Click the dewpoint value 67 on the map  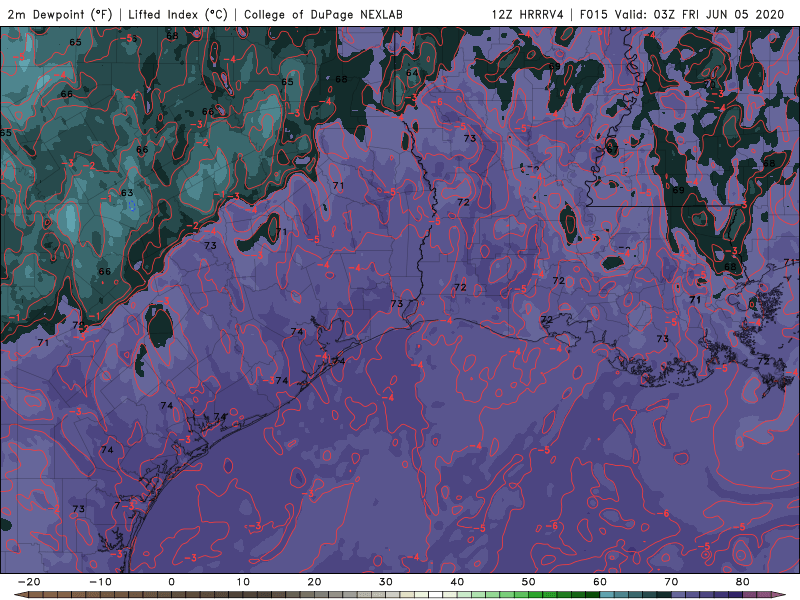(612, 149)
